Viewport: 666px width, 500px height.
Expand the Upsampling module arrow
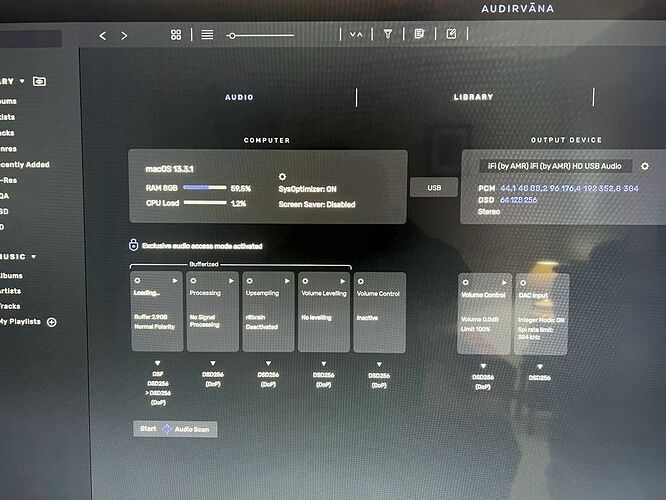[x=287, y=281]
